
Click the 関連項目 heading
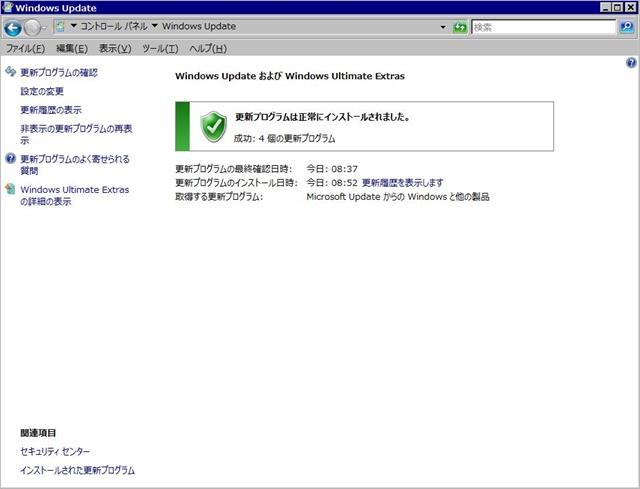point(38,433)
